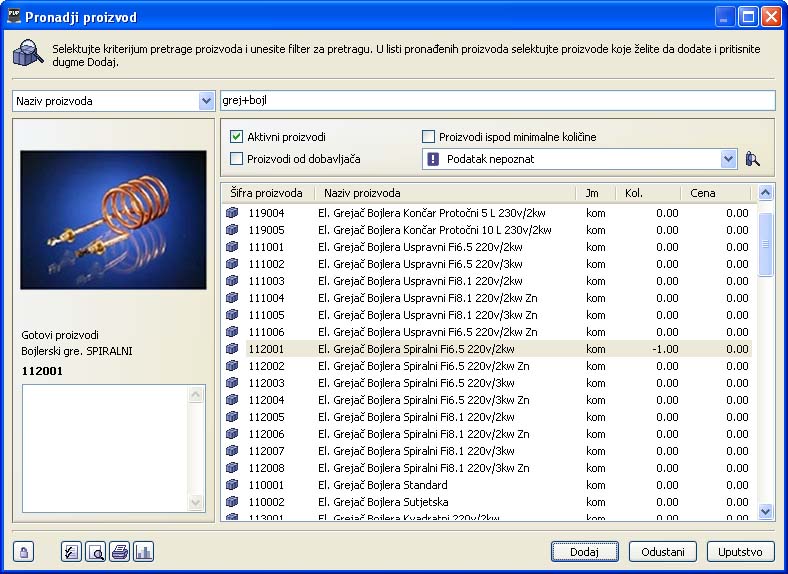Click the Odustani button
Image resolution: width=788 pixels, height=574 pixels.
point(663,552)
